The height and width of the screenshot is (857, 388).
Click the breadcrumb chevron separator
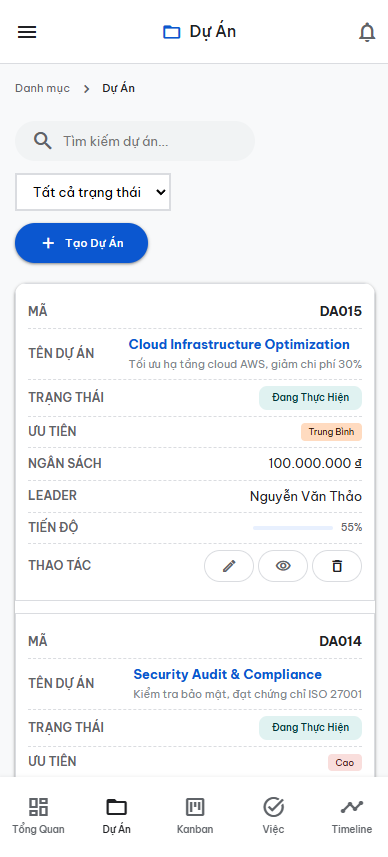[x=86, y=89]
